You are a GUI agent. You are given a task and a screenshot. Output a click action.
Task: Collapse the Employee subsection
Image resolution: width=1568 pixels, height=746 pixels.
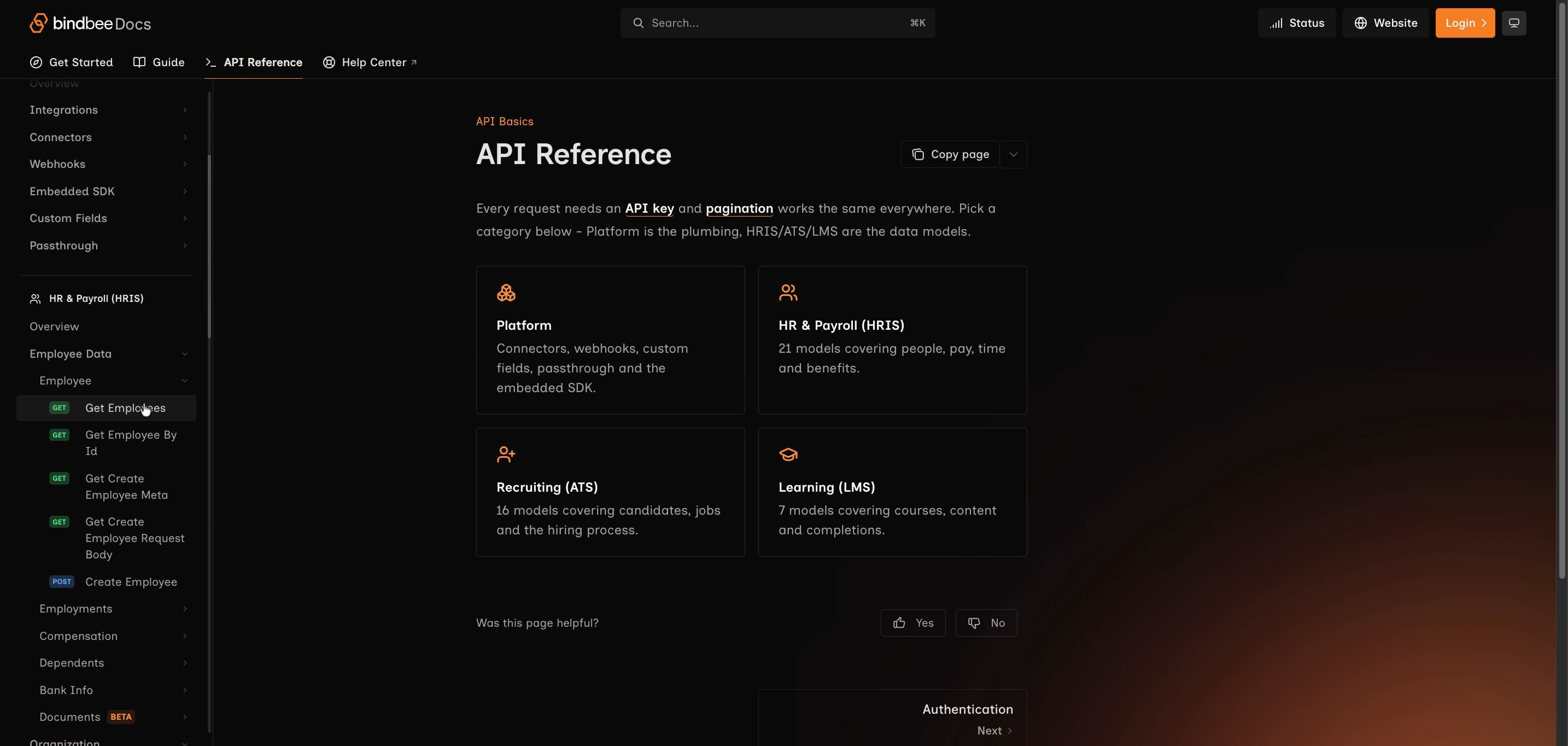click(185, 381)
